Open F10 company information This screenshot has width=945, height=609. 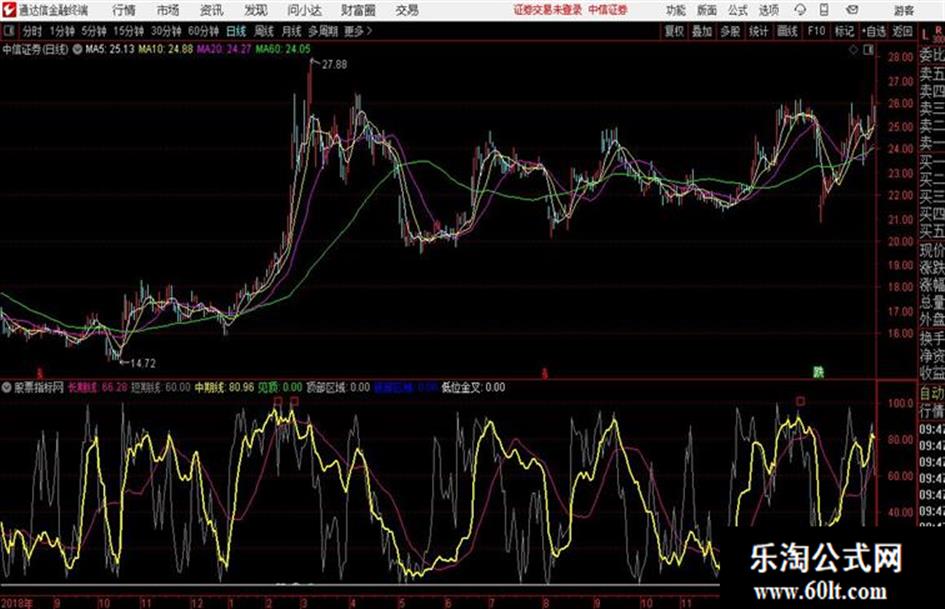(816, 31)
